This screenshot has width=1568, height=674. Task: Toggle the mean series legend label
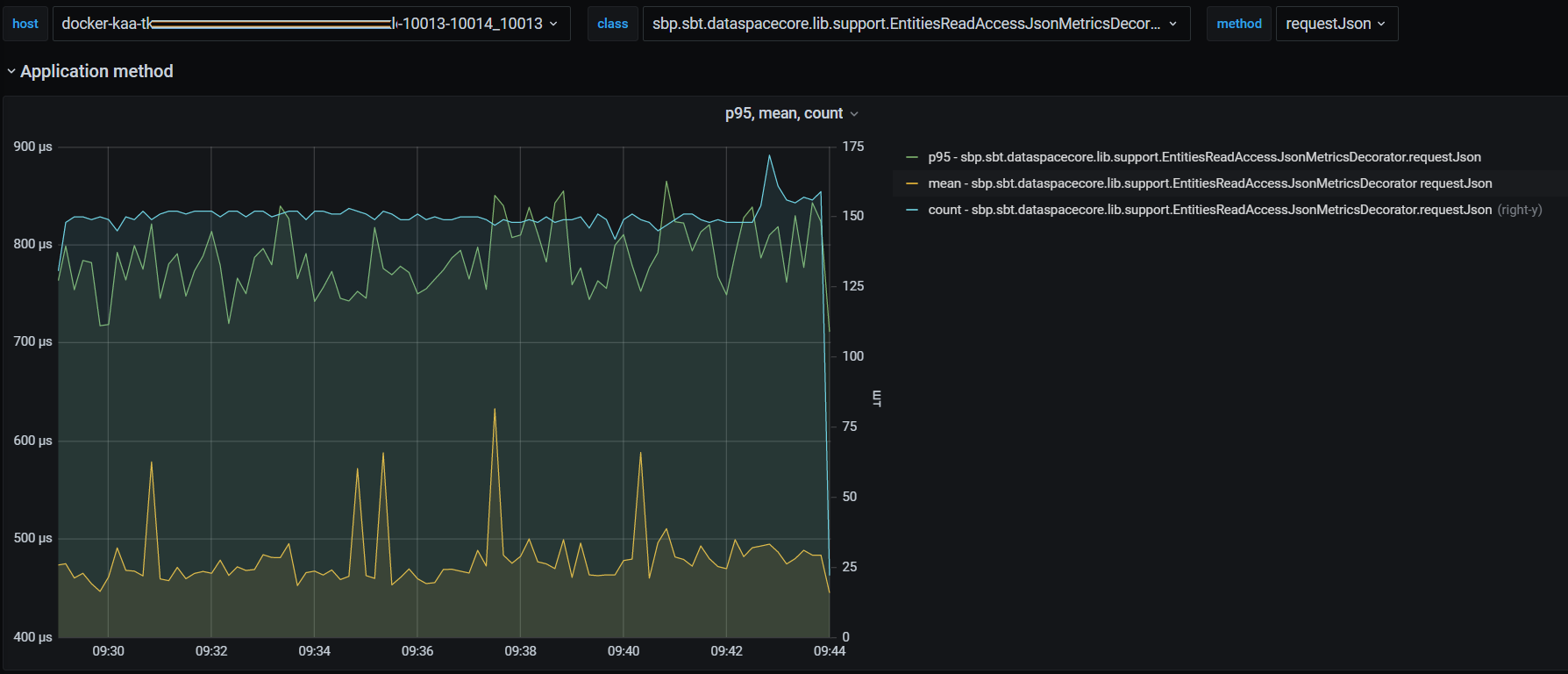(x=1209, y=183)
